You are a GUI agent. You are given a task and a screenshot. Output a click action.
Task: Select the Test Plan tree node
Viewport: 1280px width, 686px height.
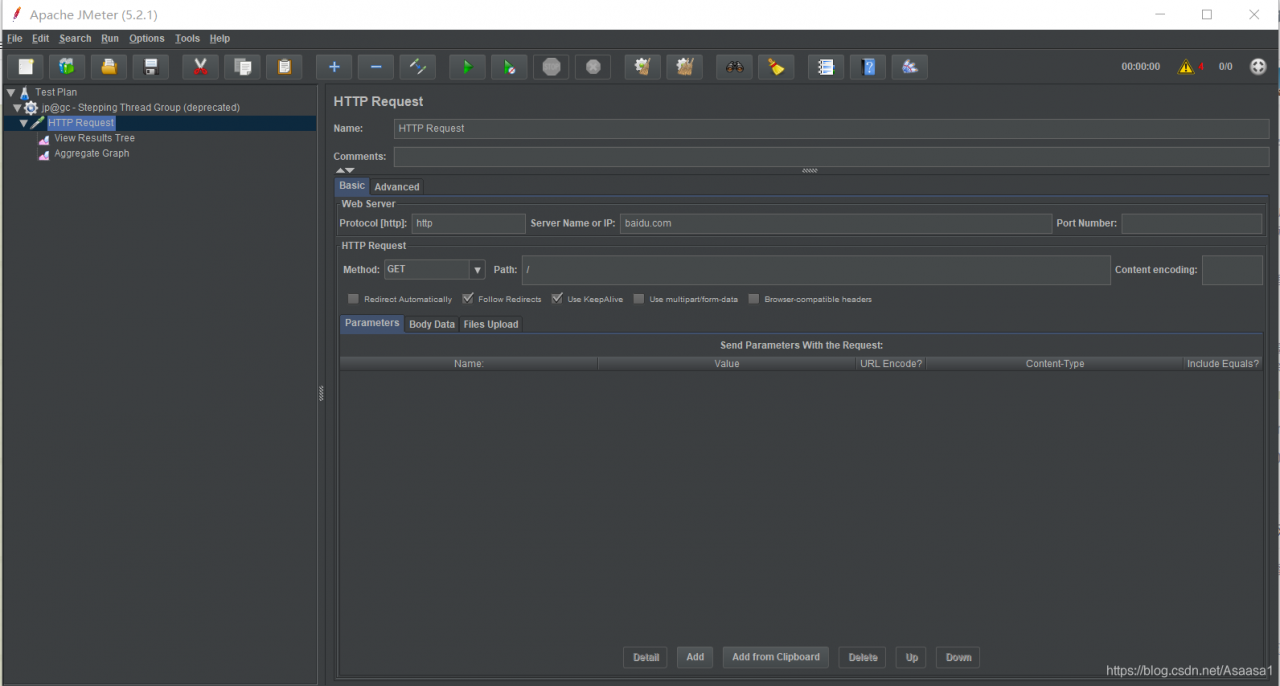56,92
